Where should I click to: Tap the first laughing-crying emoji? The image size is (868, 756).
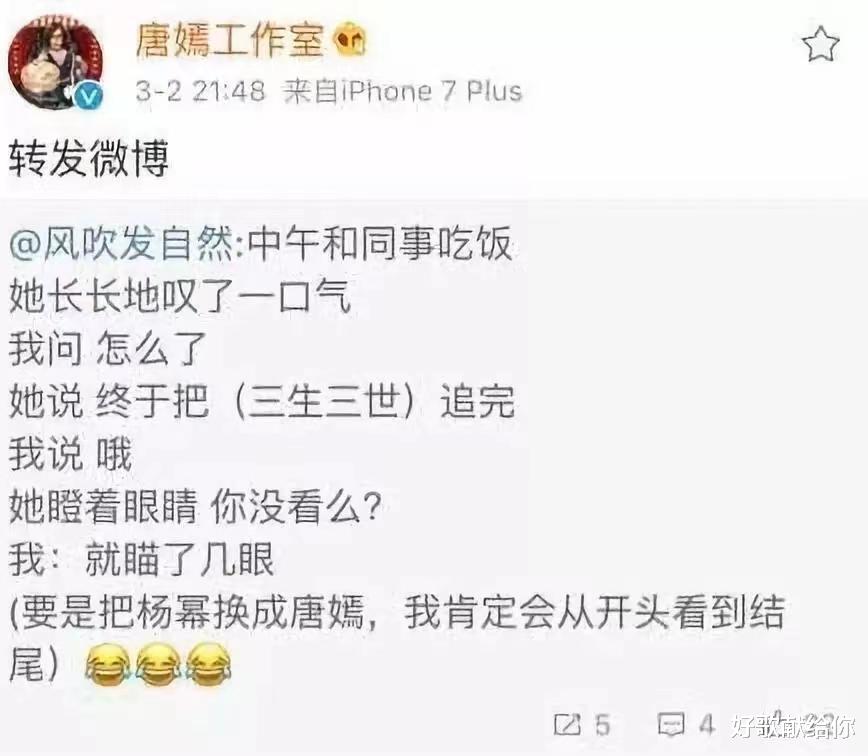pyautogui.click(x=107, y=664)
